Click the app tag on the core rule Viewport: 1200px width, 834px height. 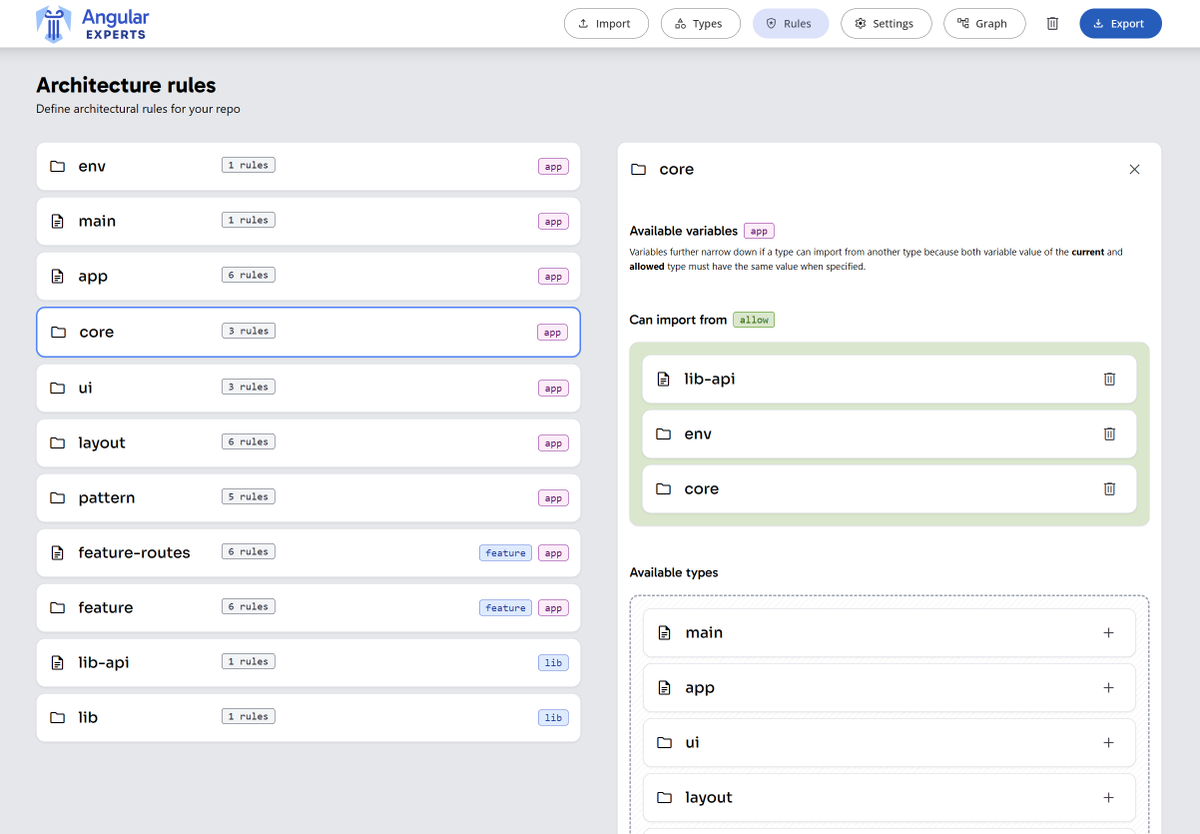[x=553, y=332]
